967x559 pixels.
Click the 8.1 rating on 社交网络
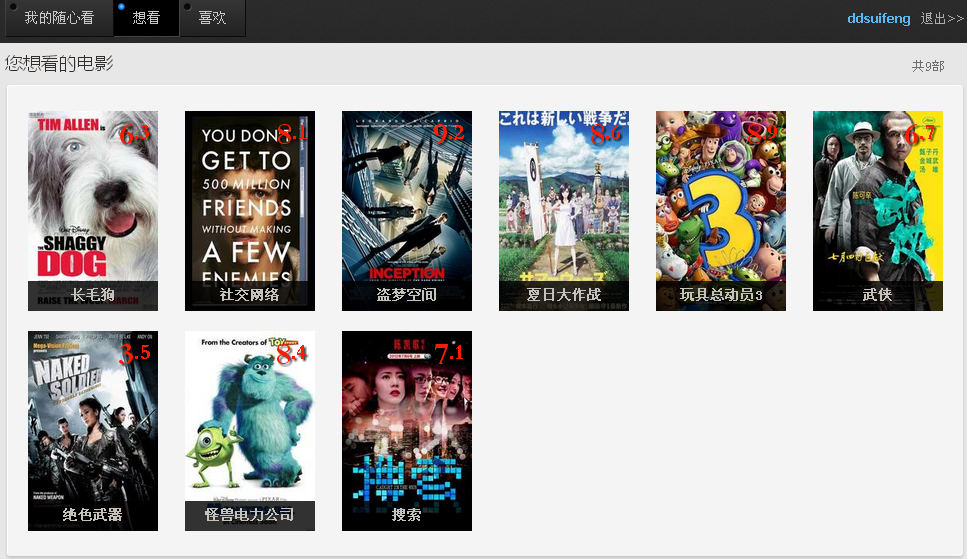[292, 134]
